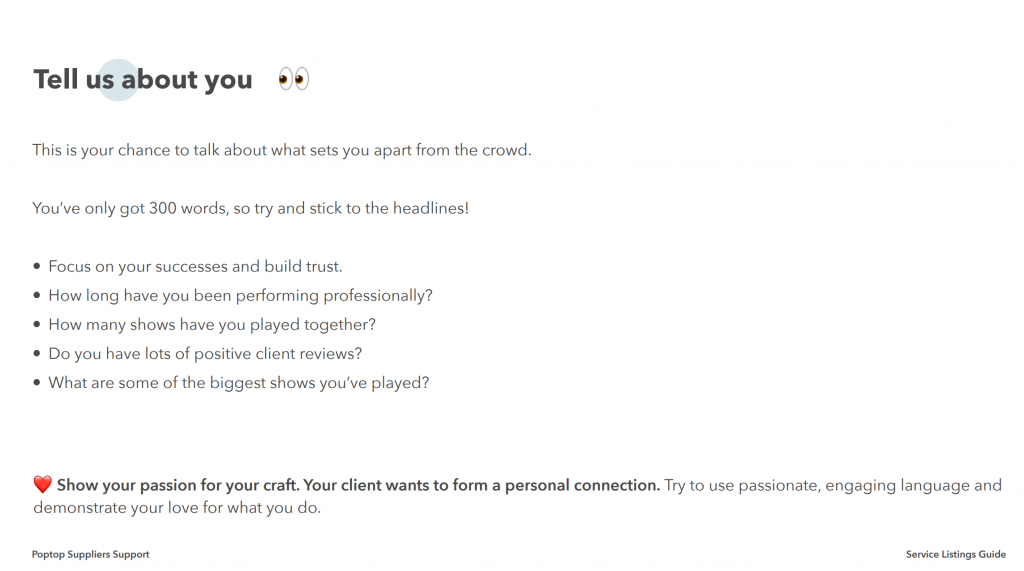Select 'Focus on your successes and build trust'
1024x571 pixels.
(195, 267)
